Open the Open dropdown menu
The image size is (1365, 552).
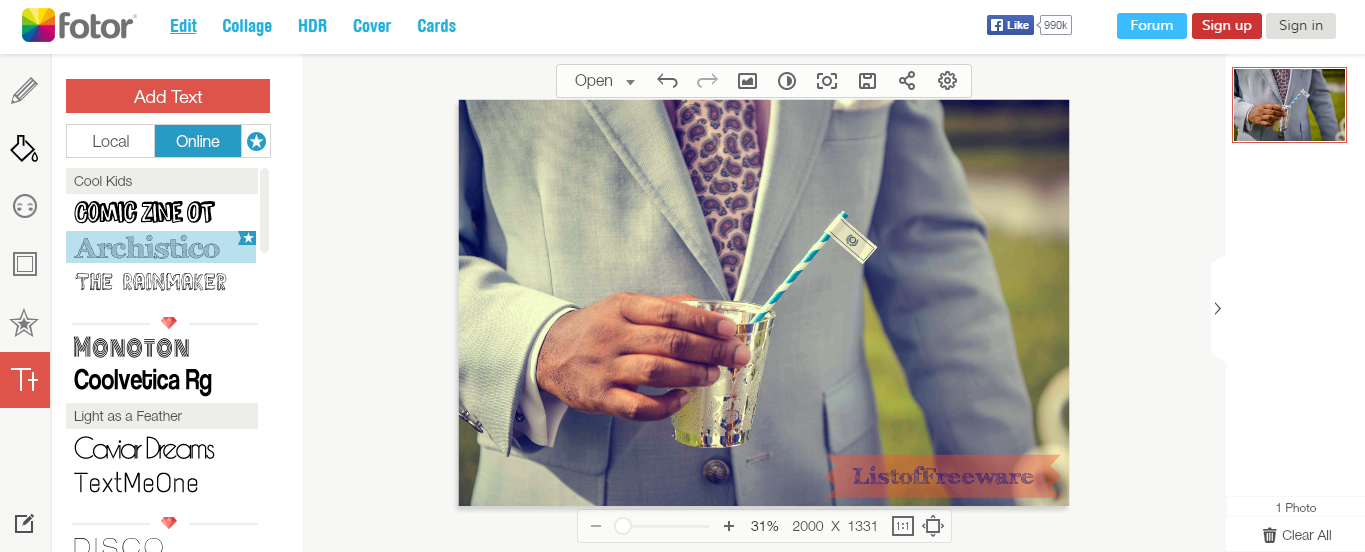(604, 81)
